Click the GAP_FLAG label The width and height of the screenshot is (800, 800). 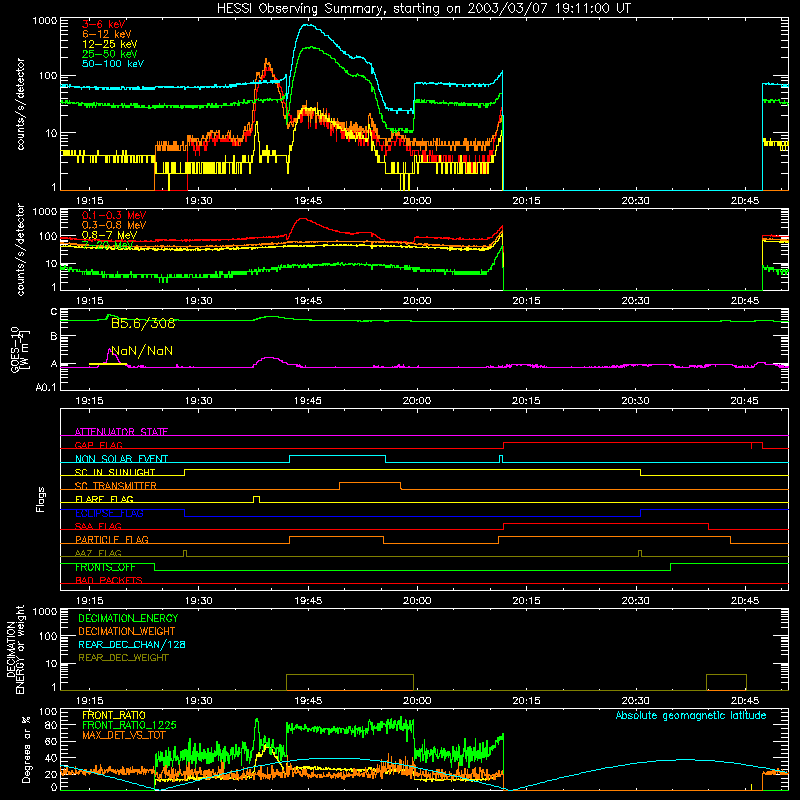(x=98, y=445)
